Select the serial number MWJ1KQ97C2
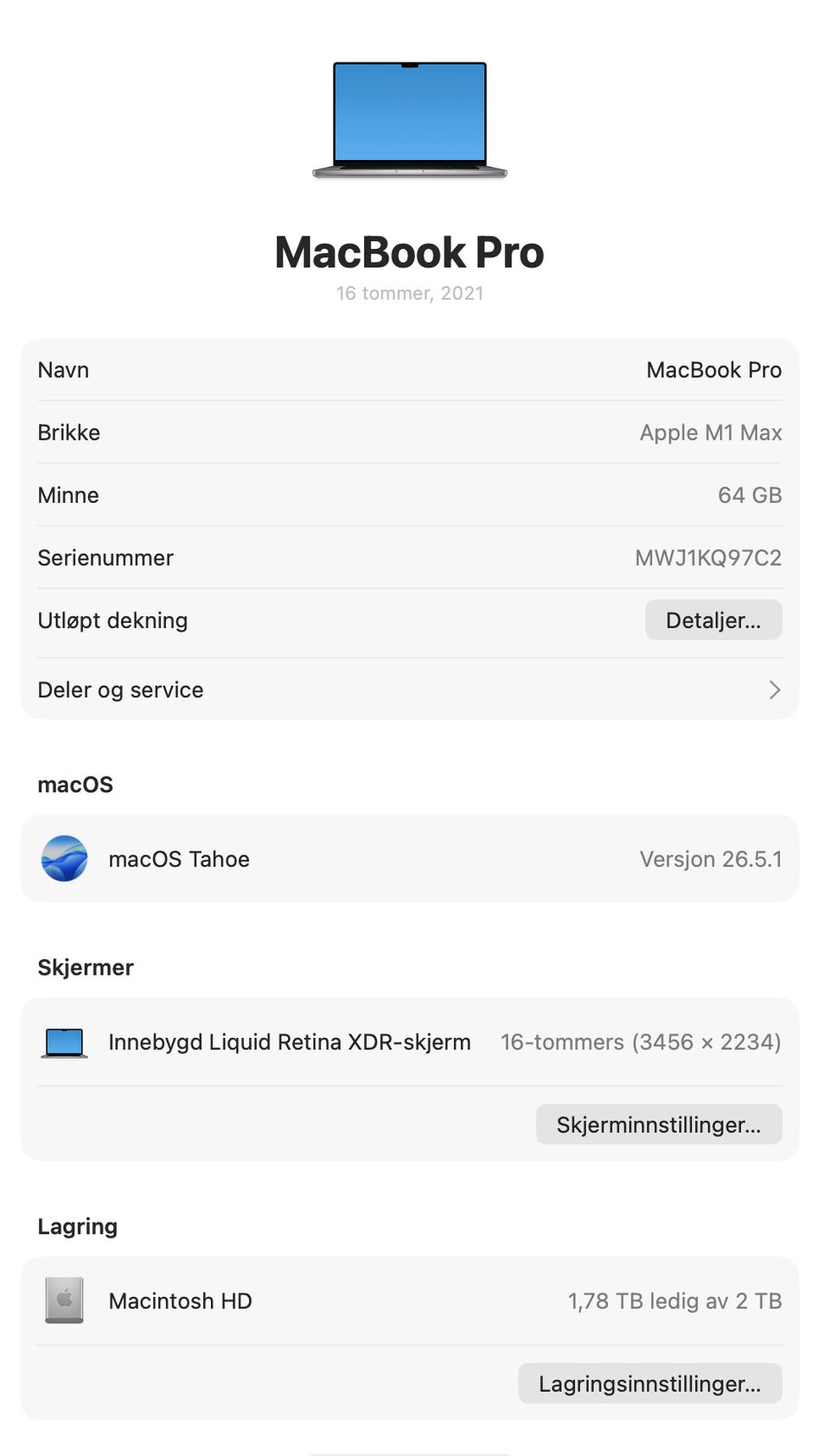Image resolution: width=830 pixels, height=1456 pixels. 708,557
